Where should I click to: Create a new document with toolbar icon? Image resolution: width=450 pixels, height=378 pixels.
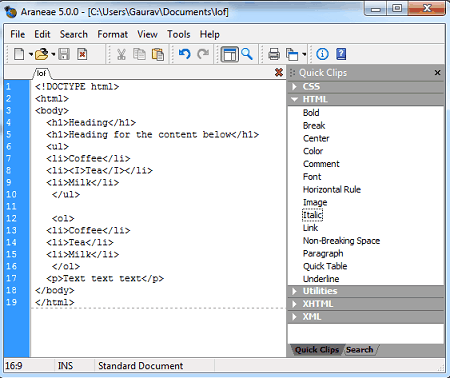pyautogui.click(x=19, y=54)
